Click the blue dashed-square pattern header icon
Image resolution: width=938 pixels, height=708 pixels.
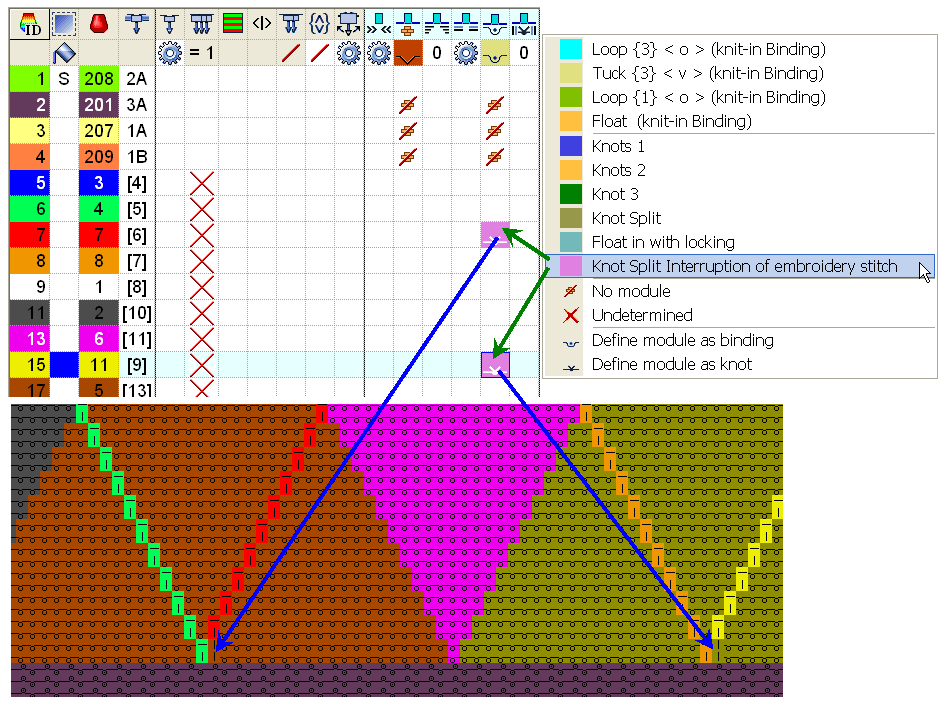pos(64,24)
